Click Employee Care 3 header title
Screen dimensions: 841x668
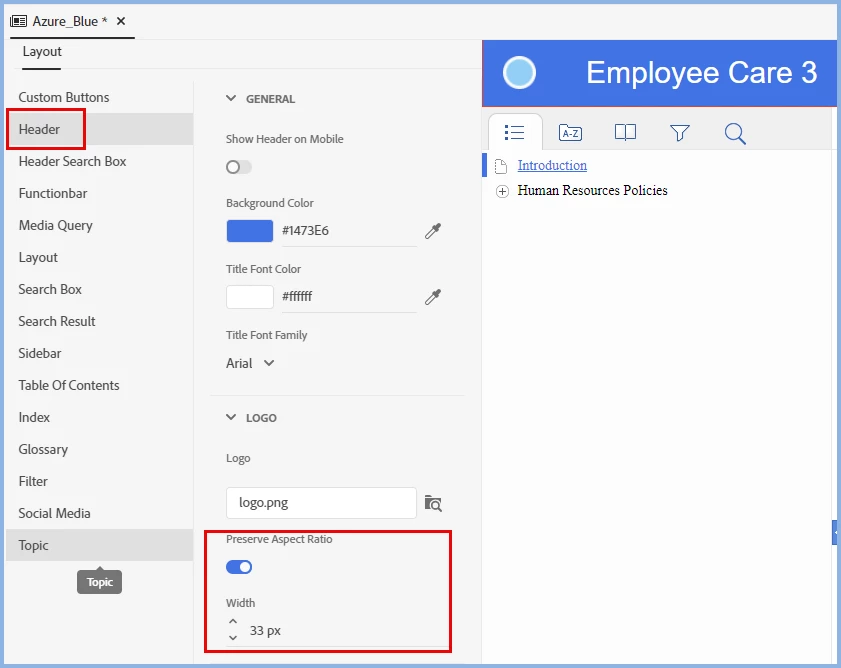[702, 72]
